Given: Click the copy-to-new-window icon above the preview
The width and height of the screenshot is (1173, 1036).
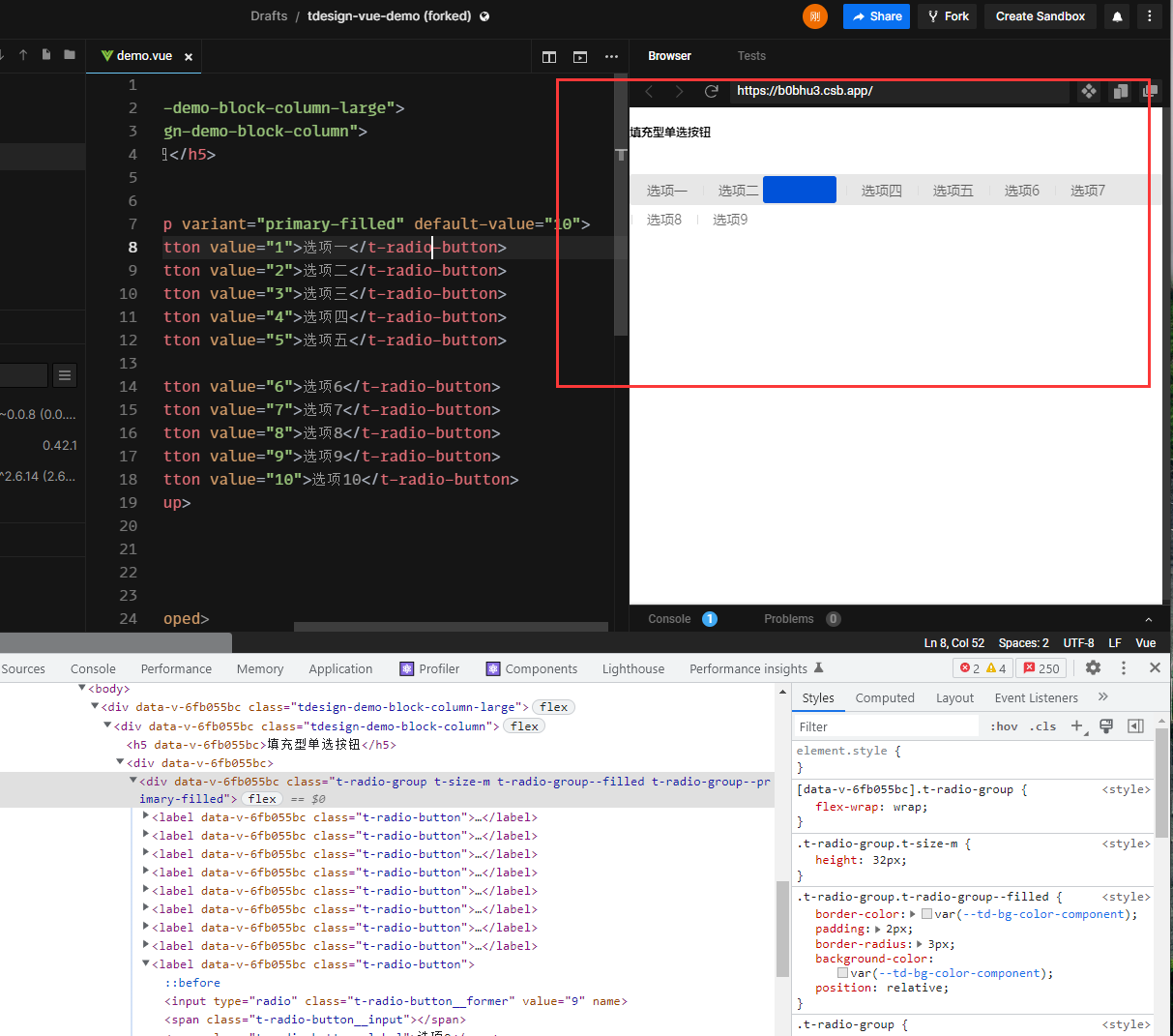Looking at the screenshot, I should [x=1119, y=92].
